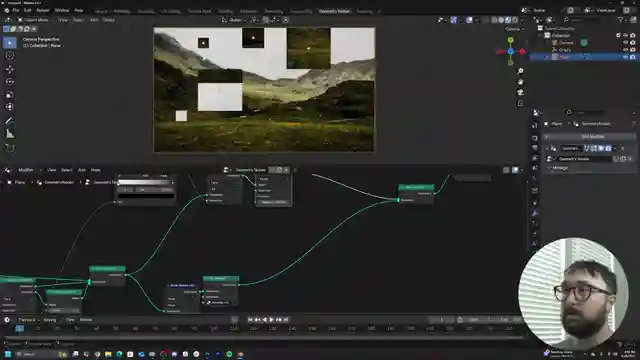Open the Render menu
The height and width of the screenshot is (360, 640).
[43, 10]
